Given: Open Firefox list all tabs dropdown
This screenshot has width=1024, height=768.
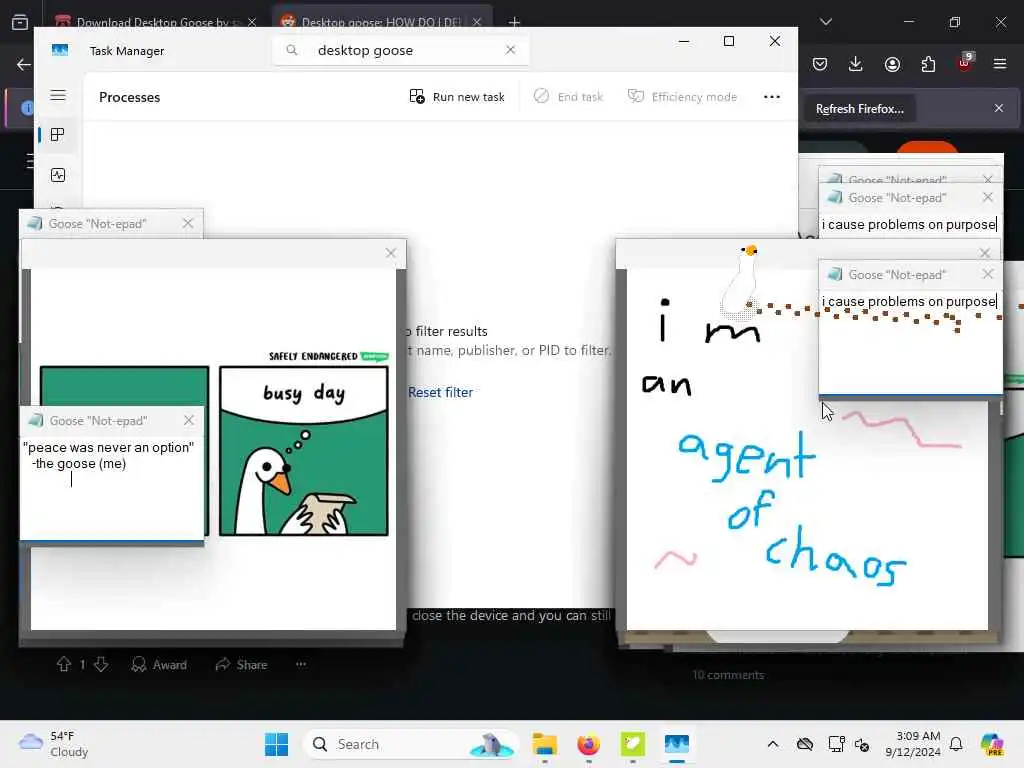Looking at the screenshot, I should point(826,22).
